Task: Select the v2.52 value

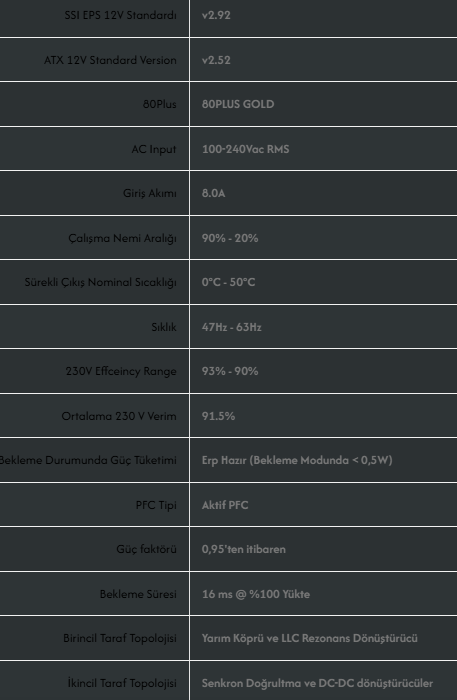Action: pyautogui.click(x=216, y=60)
